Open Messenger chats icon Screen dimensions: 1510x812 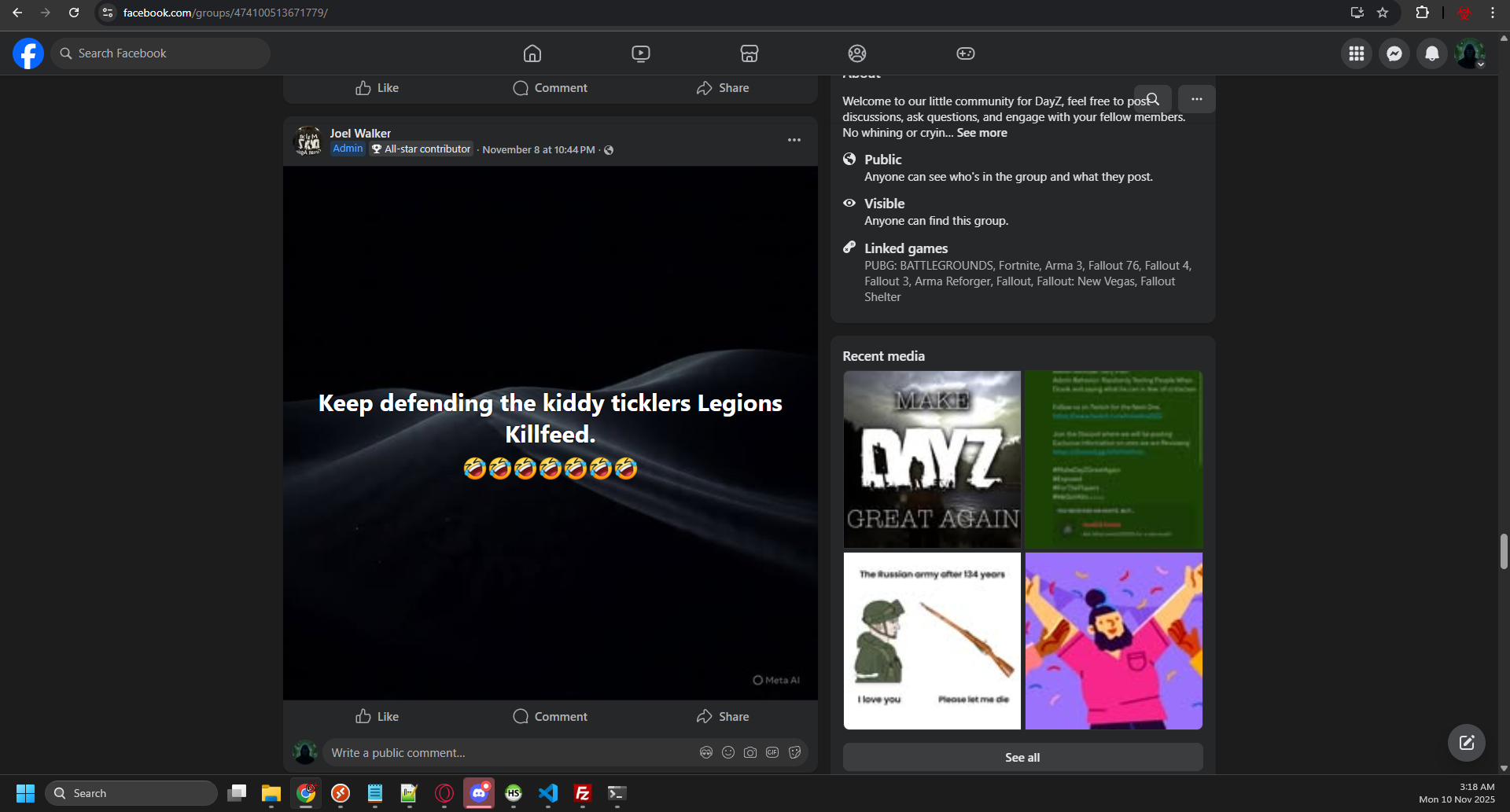coord(1394,53)
